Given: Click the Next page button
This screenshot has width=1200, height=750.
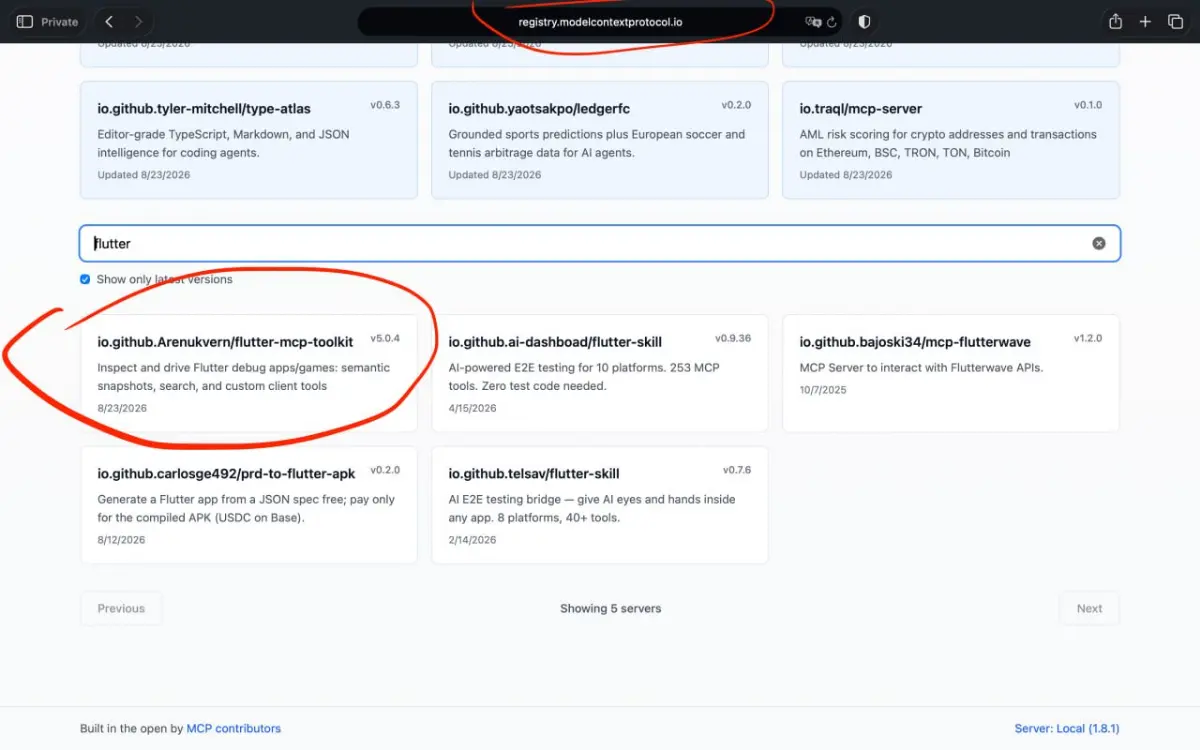Looking at the screenshot, I should pyautogui.click(x=1089, y=608).
